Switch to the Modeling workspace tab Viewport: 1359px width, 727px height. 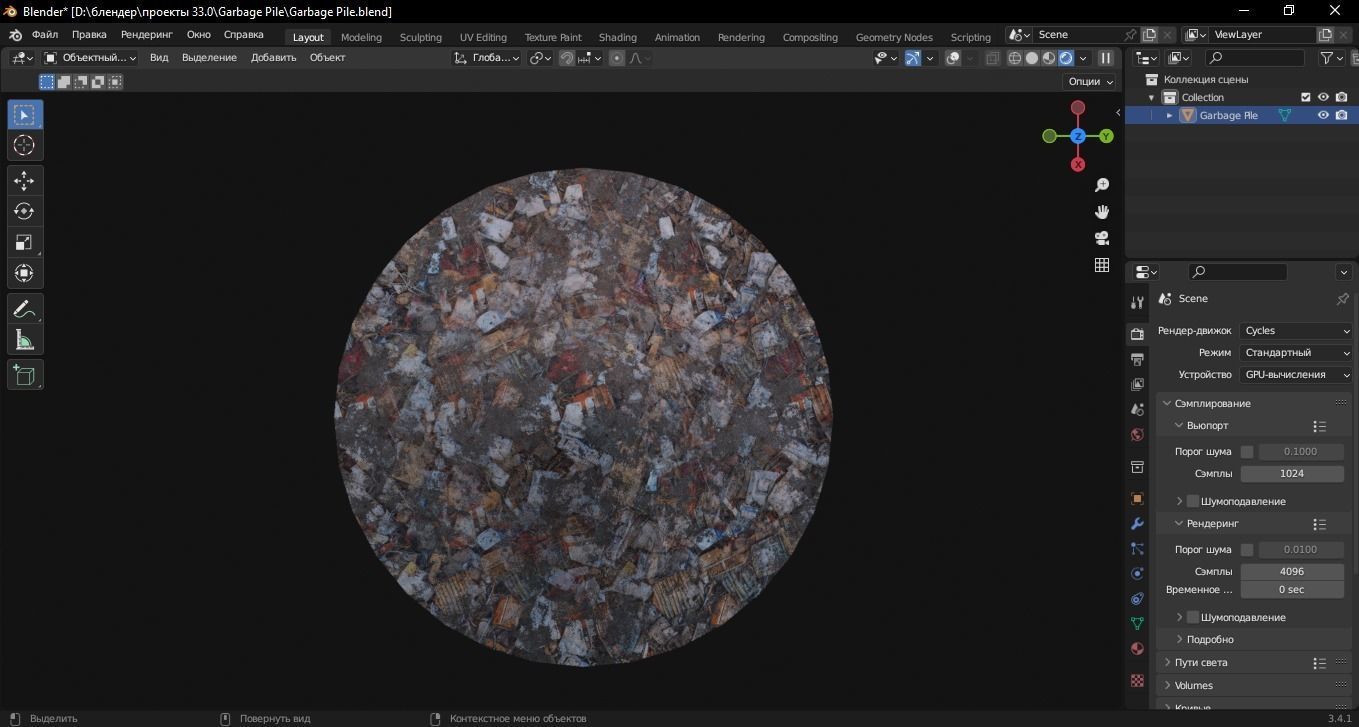tap(361, 37)
